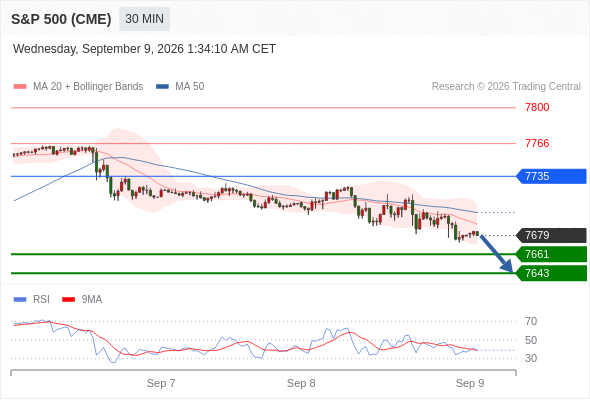Click the Sep 8 date axis label
Screen dimensions: 590x400
pos(301,383)
